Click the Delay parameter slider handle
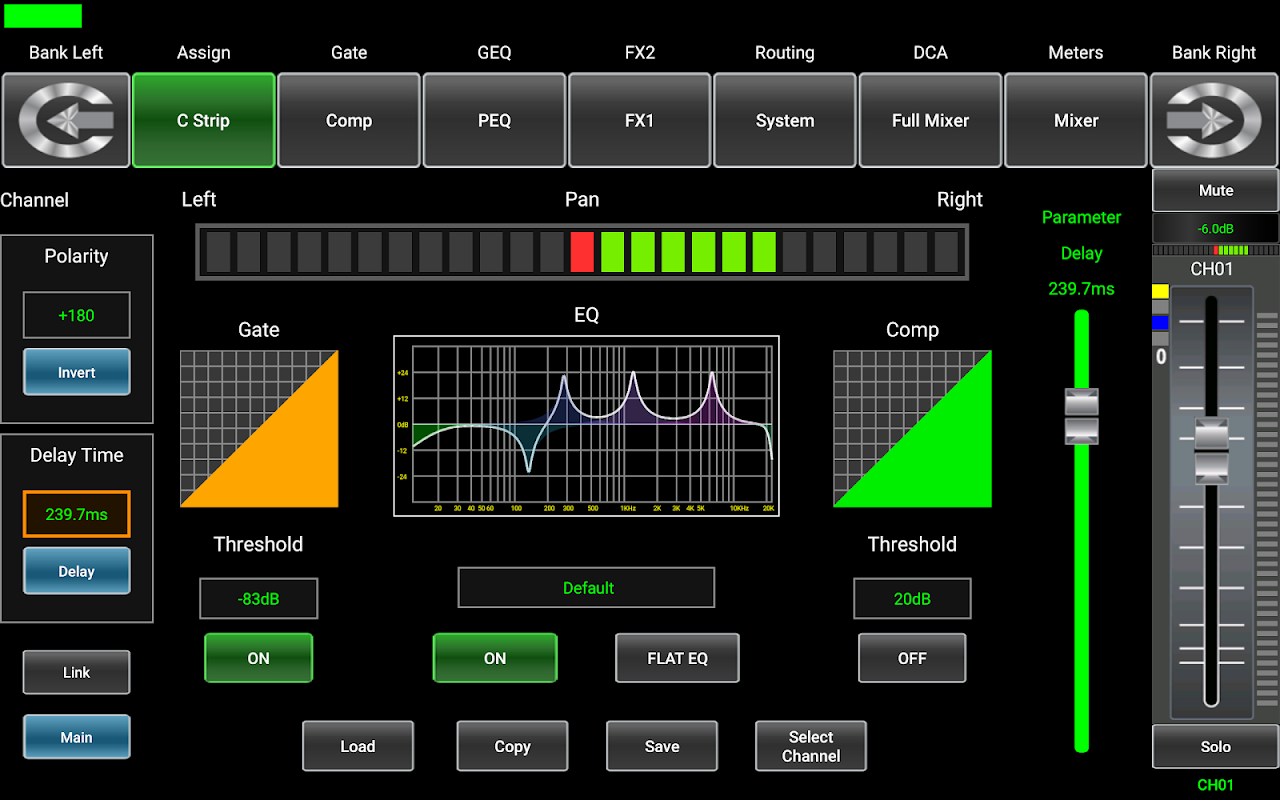 (1082, 416)
